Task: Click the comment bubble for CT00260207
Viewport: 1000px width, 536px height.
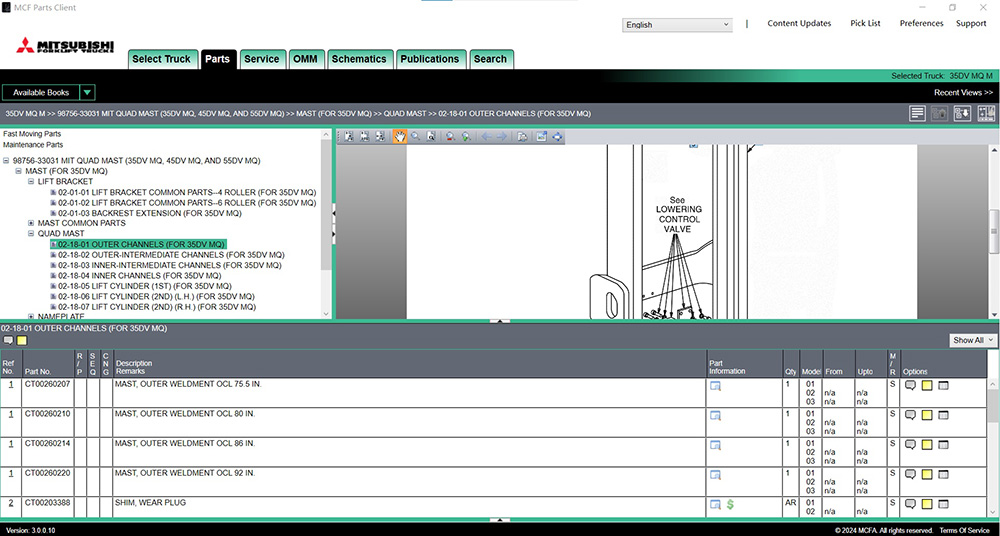Action: pos(911,385)
